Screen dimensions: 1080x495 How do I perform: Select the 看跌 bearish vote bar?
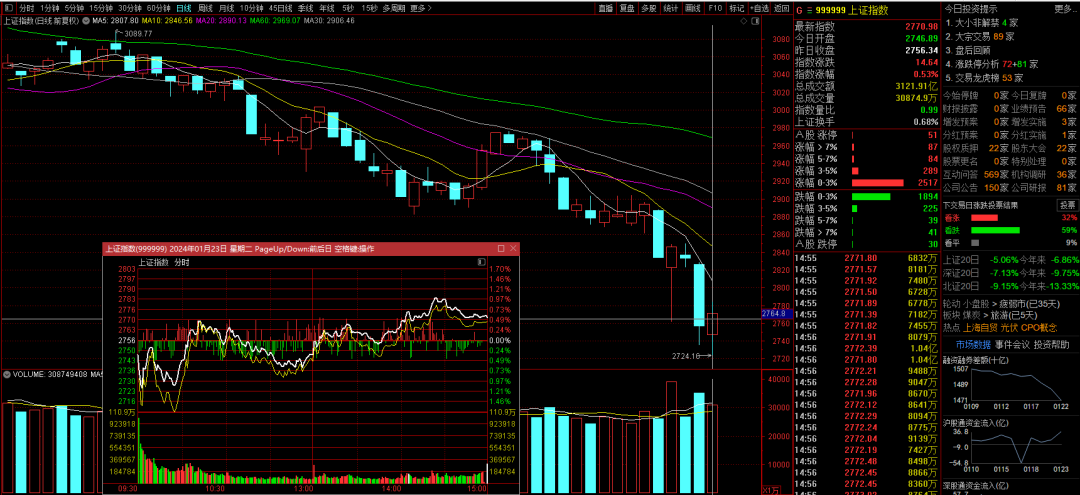995,230
